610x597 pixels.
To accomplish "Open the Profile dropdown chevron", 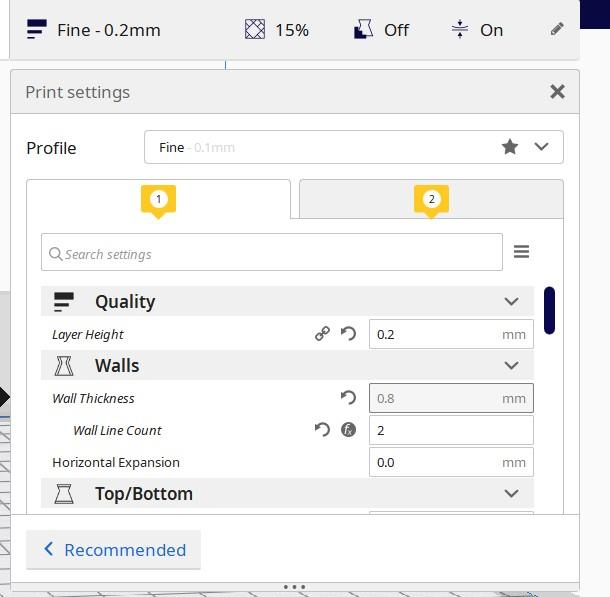I will (x=541, y=147).
